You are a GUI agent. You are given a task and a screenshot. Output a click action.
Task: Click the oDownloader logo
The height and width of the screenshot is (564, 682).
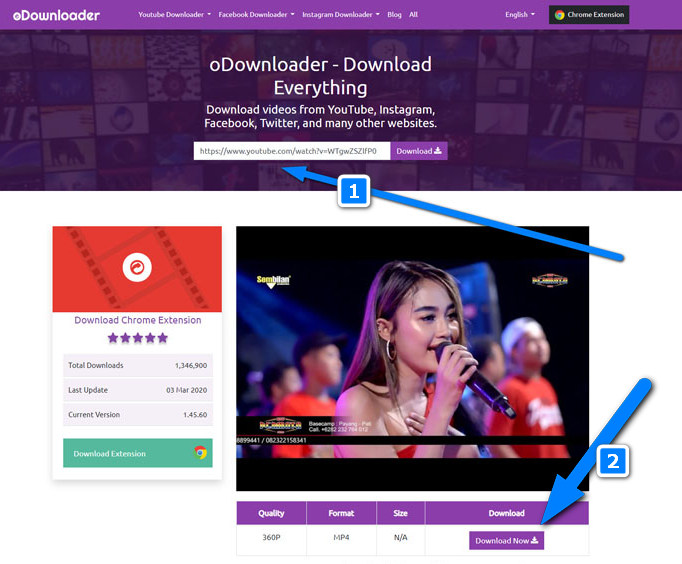(x=56, y=15)
